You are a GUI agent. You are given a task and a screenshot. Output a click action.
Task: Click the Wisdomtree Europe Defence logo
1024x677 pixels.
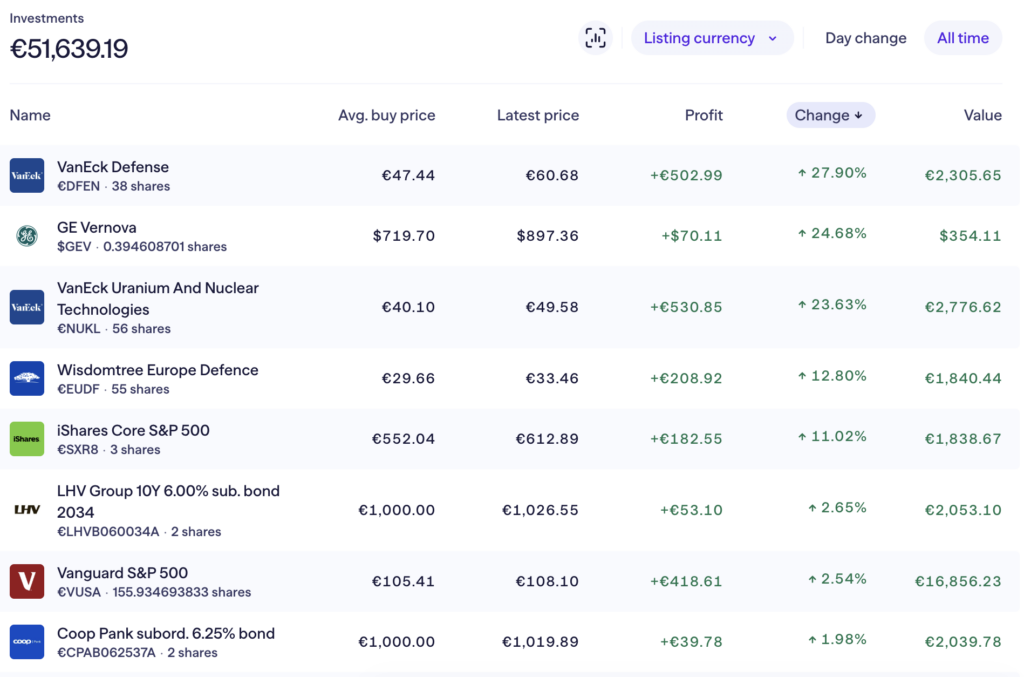tap(27, 379)
